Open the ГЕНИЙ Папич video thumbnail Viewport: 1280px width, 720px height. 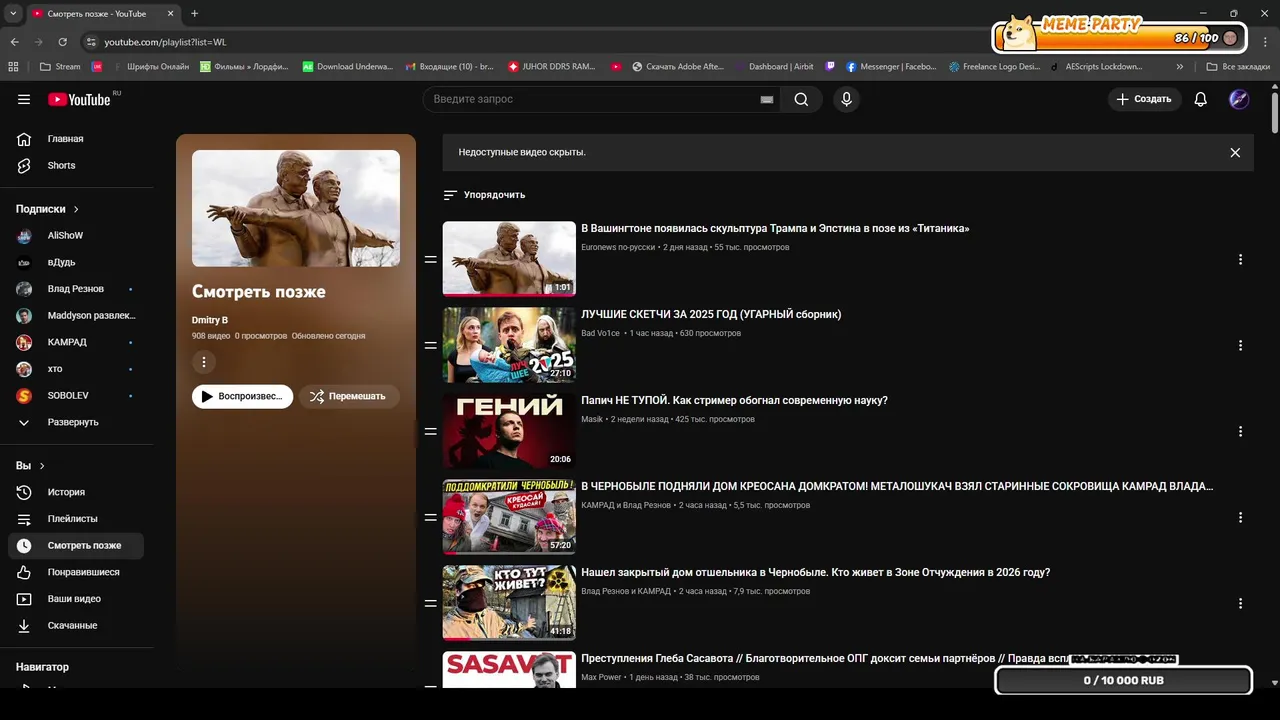(509, 431)
